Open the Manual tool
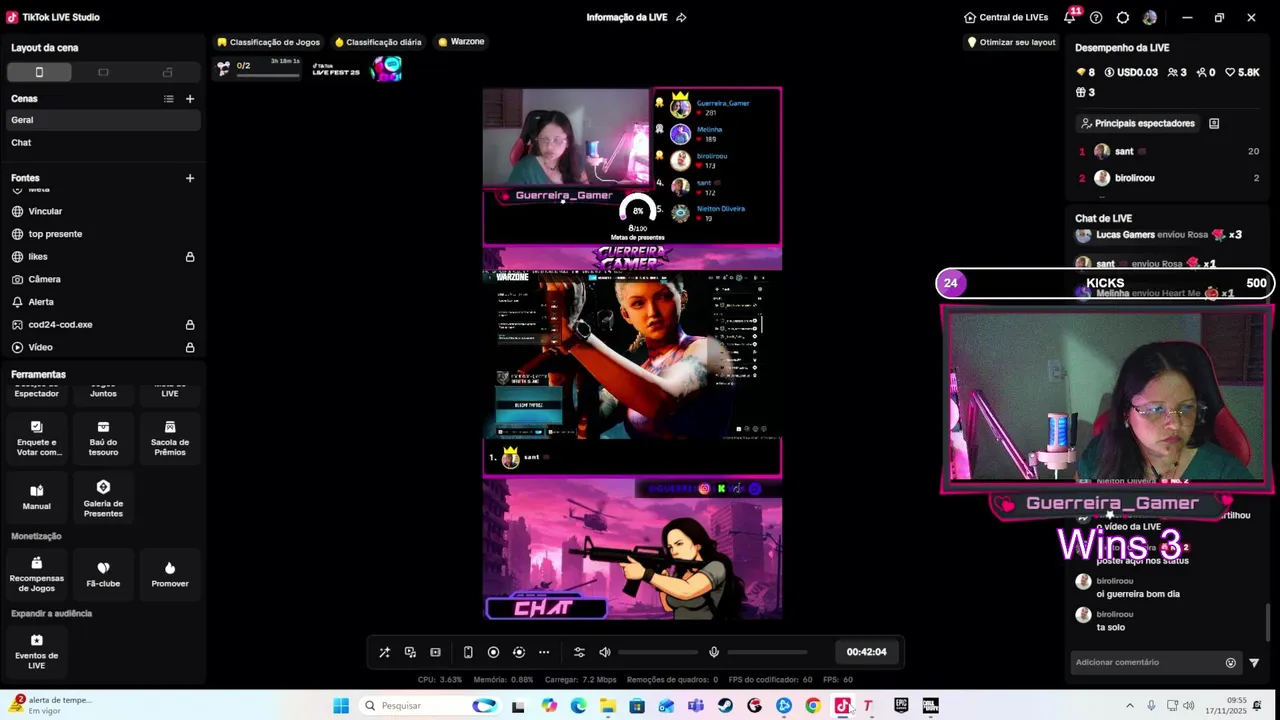This screenshot has height=720, width=1280. pyautogui.click(x=37, y=497)
